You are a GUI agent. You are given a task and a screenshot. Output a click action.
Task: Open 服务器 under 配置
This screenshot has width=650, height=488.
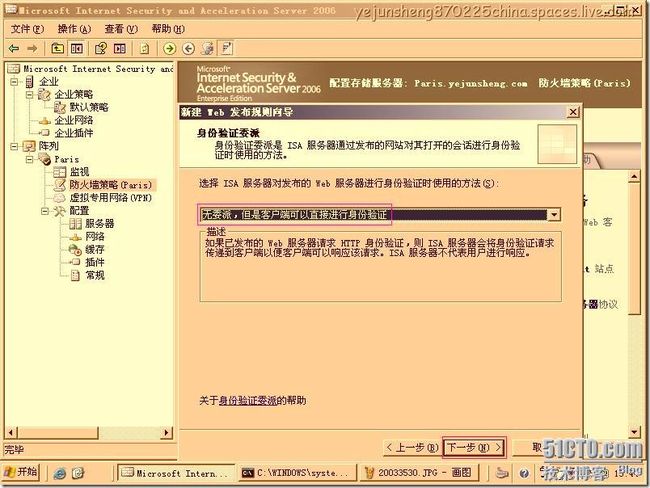coord(99,224)
